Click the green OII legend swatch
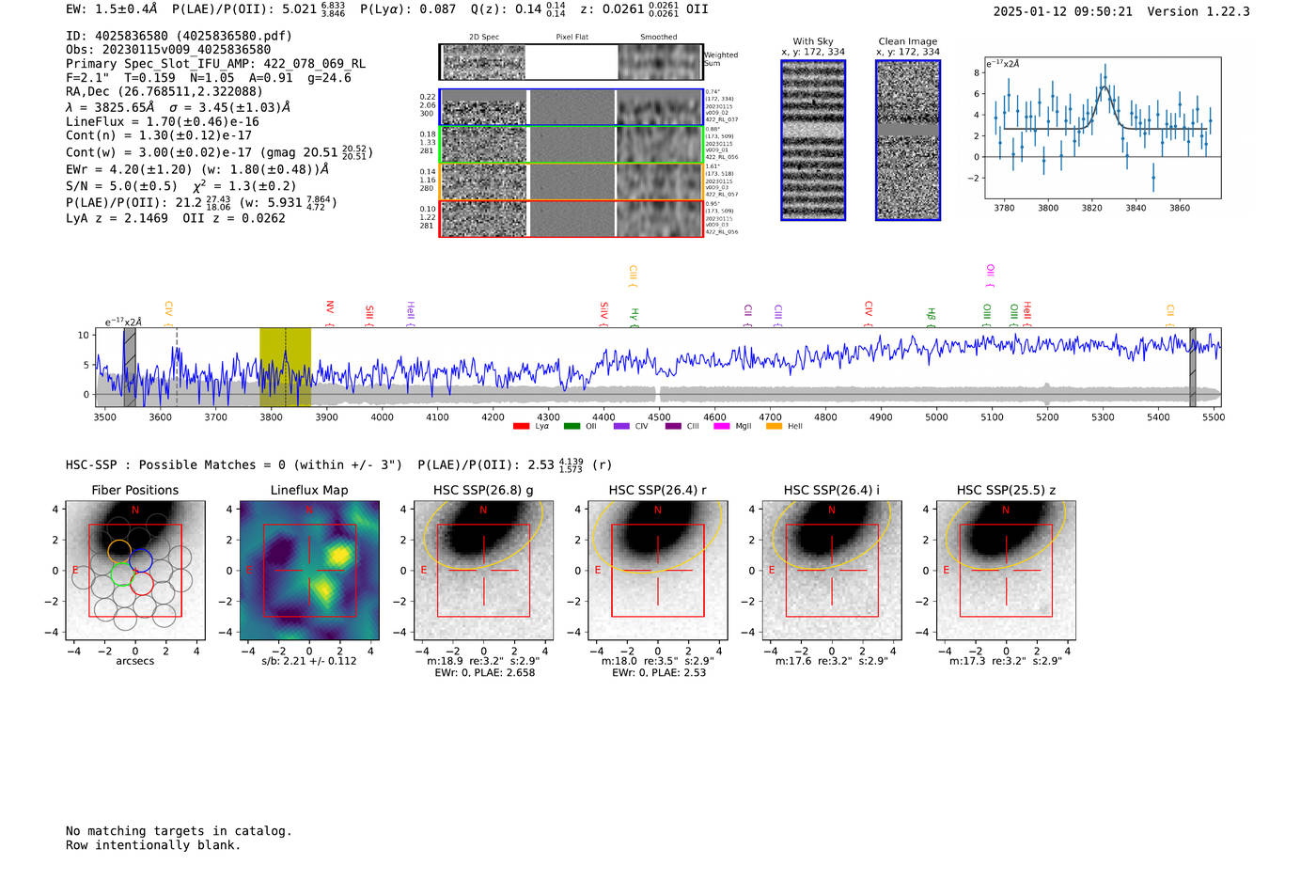1316x896 pixels. (x=572, y=426)
